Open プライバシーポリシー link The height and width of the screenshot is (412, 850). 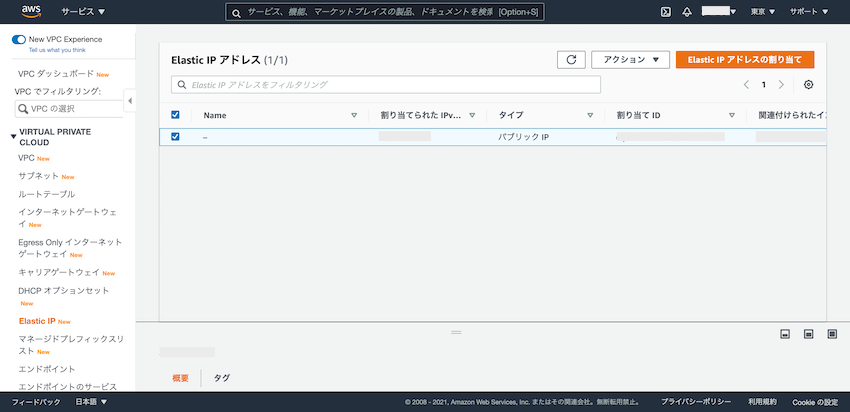coord(696,402)
